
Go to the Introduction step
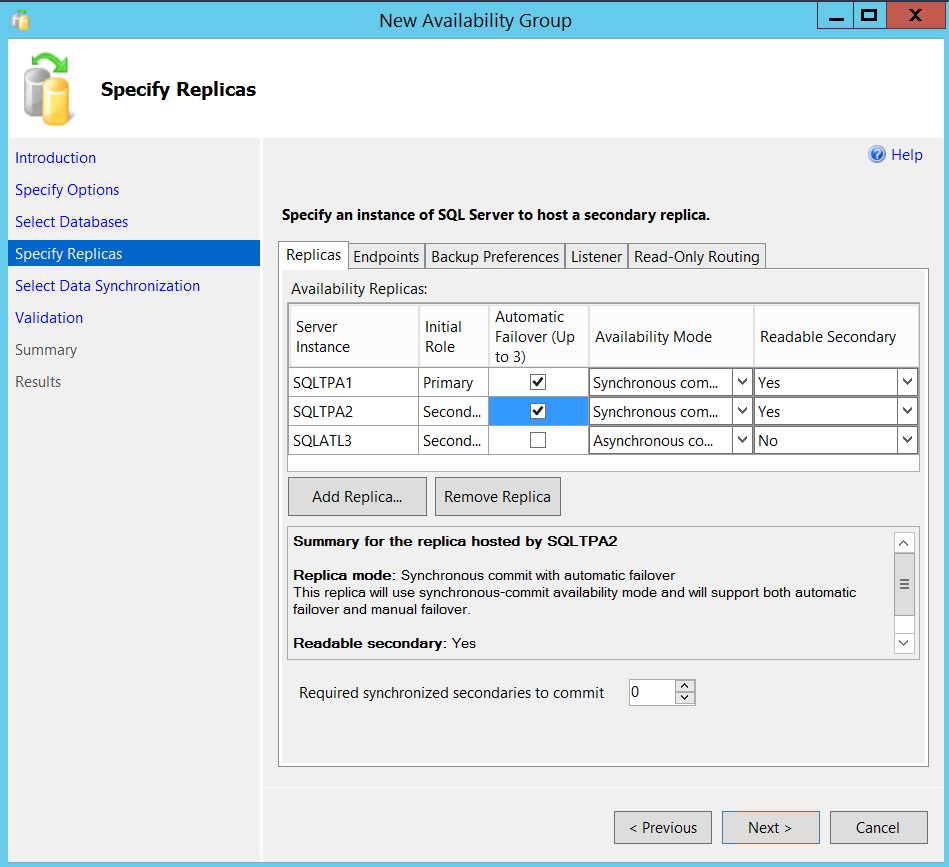tap(55, 157)
